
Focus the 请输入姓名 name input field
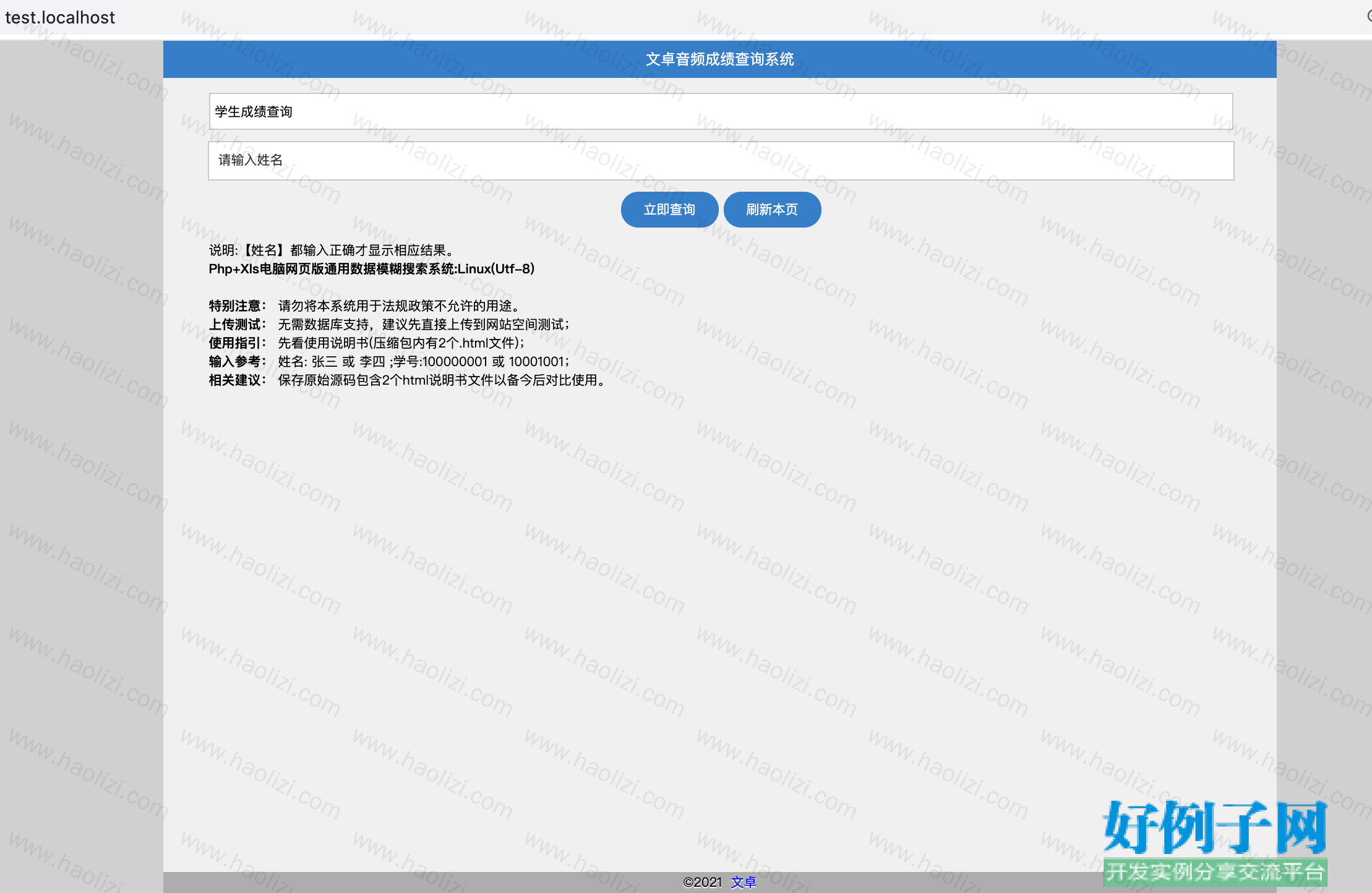tap(721, 161)
